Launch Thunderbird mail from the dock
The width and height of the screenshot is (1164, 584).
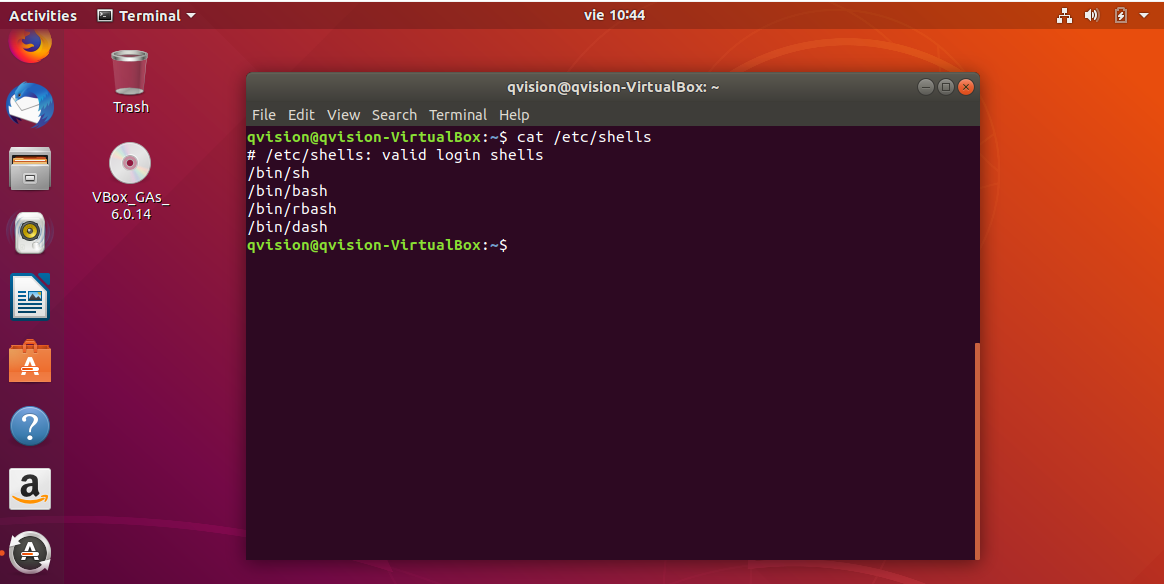[x=30, y=104]
